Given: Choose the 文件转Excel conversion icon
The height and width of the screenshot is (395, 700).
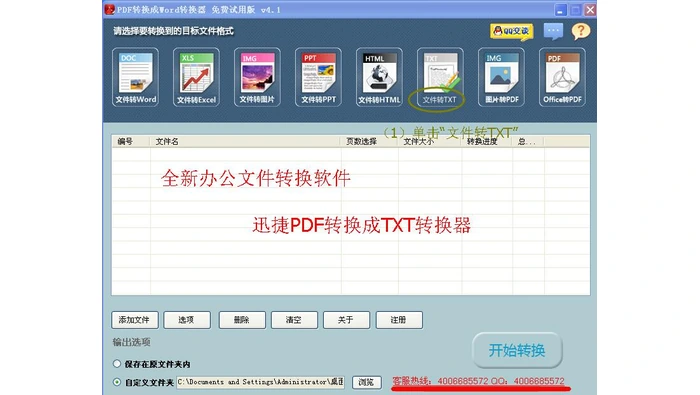Looking at the screenshot, I should tap(196, 77).
